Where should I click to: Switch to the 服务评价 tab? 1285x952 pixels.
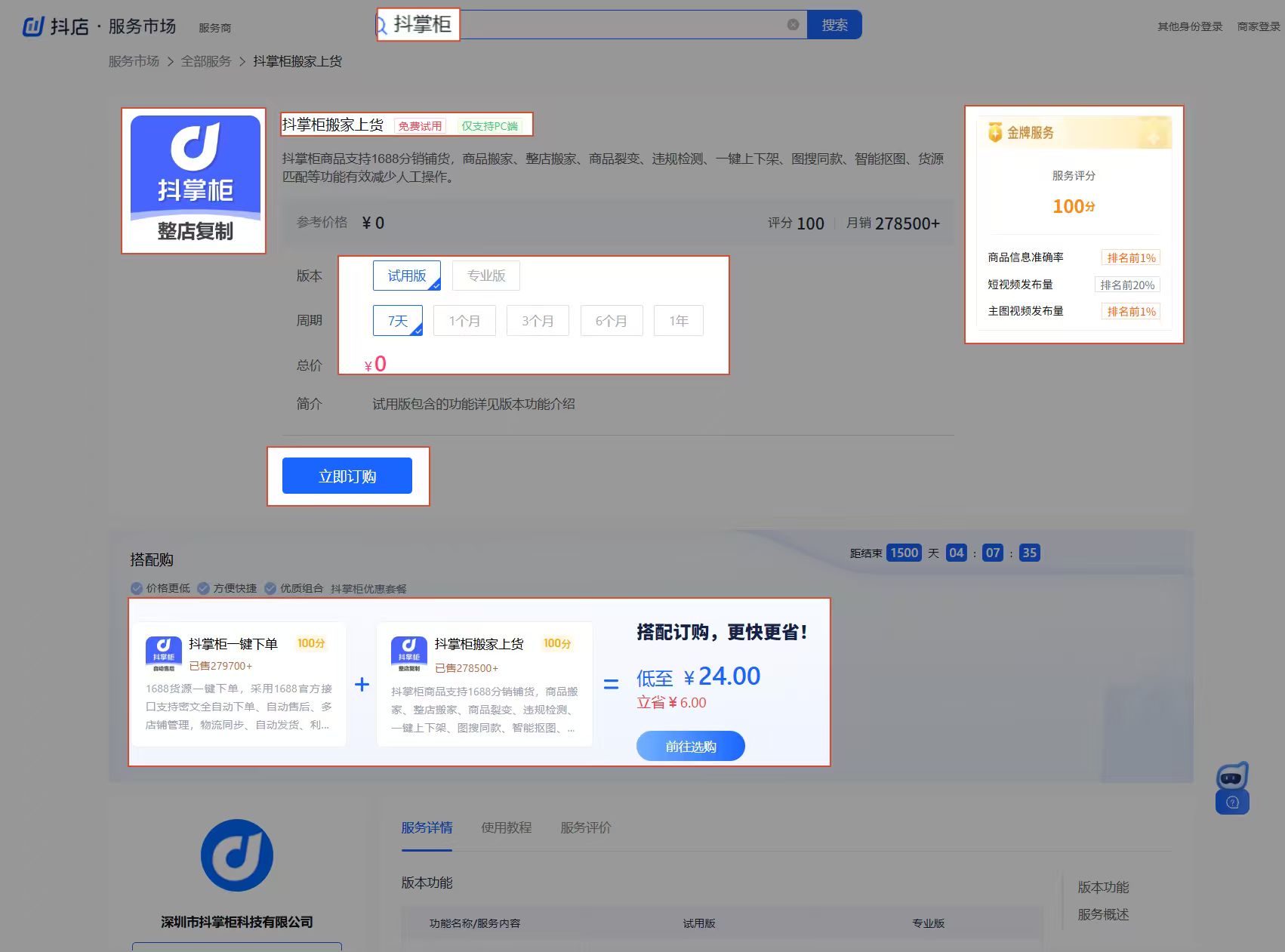586,827
